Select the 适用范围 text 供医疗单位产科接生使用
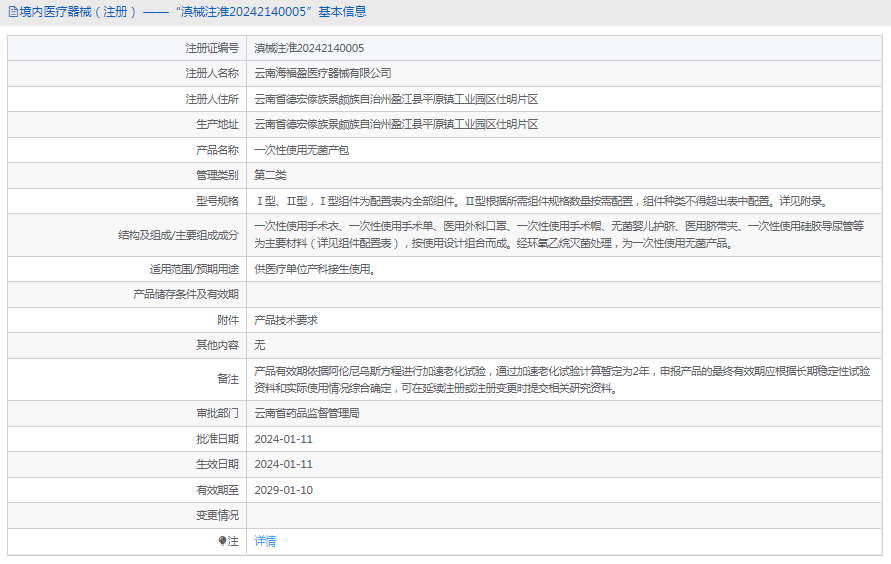 (x=315, y=269)
